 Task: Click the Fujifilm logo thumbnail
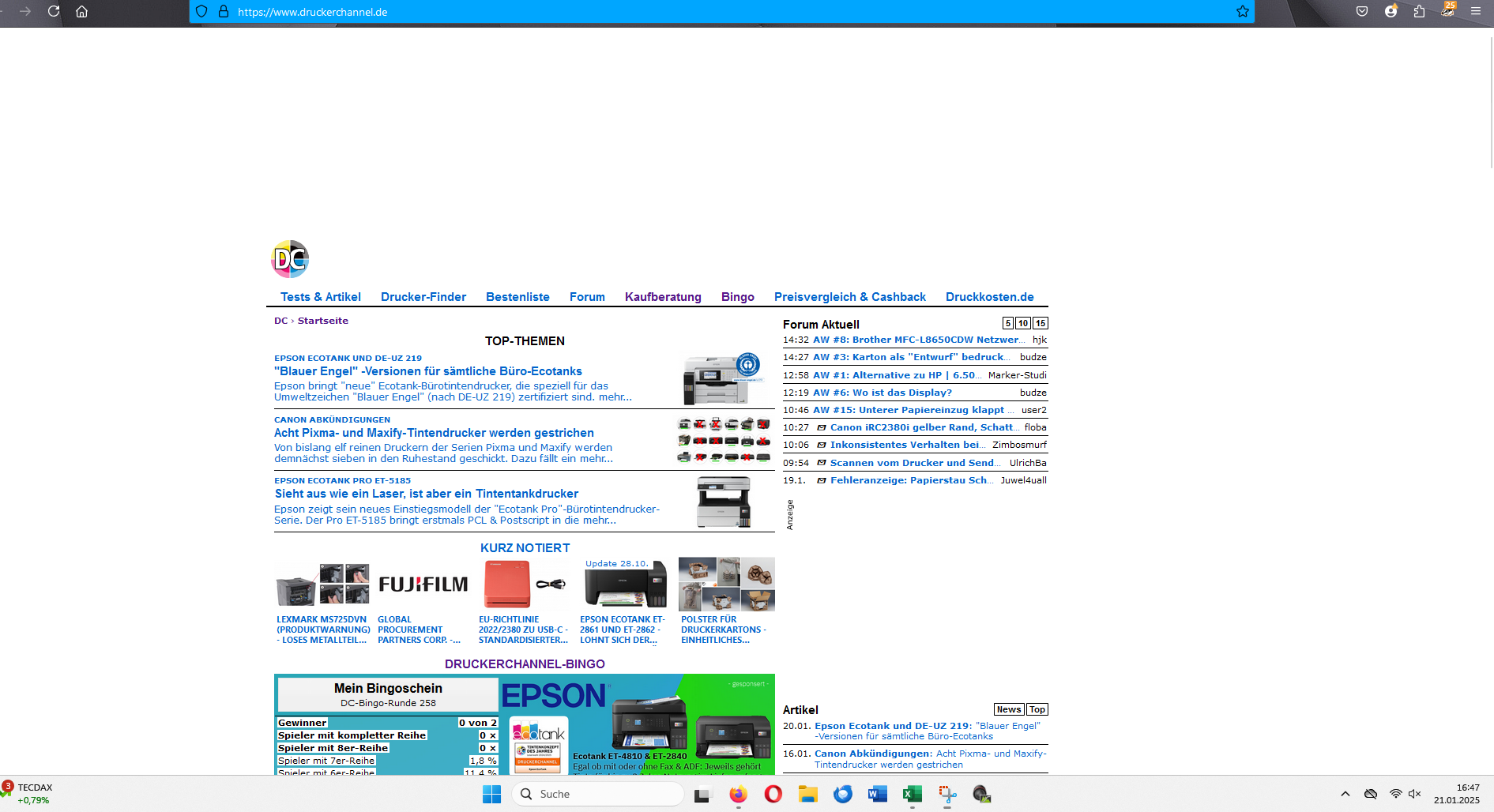click(x=423, y=585)
